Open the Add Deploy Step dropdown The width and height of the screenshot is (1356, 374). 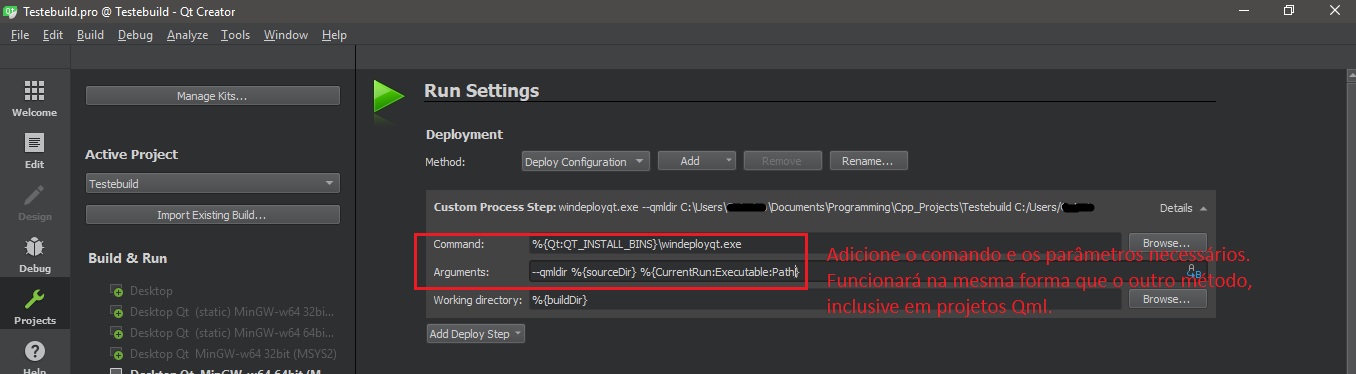(x=476, y=334)
